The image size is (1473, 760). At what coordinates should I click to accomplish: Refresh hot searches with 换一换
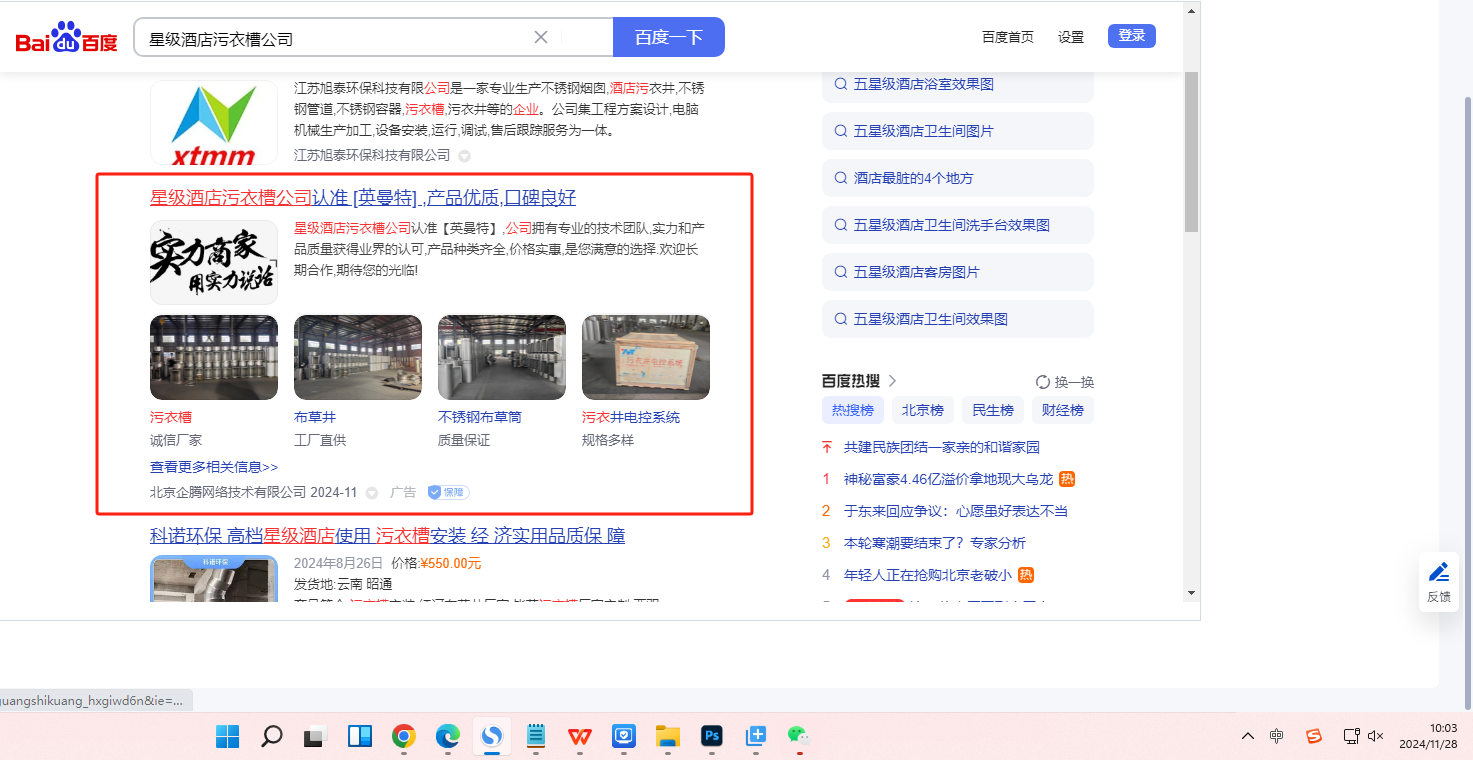[1065, 382]
